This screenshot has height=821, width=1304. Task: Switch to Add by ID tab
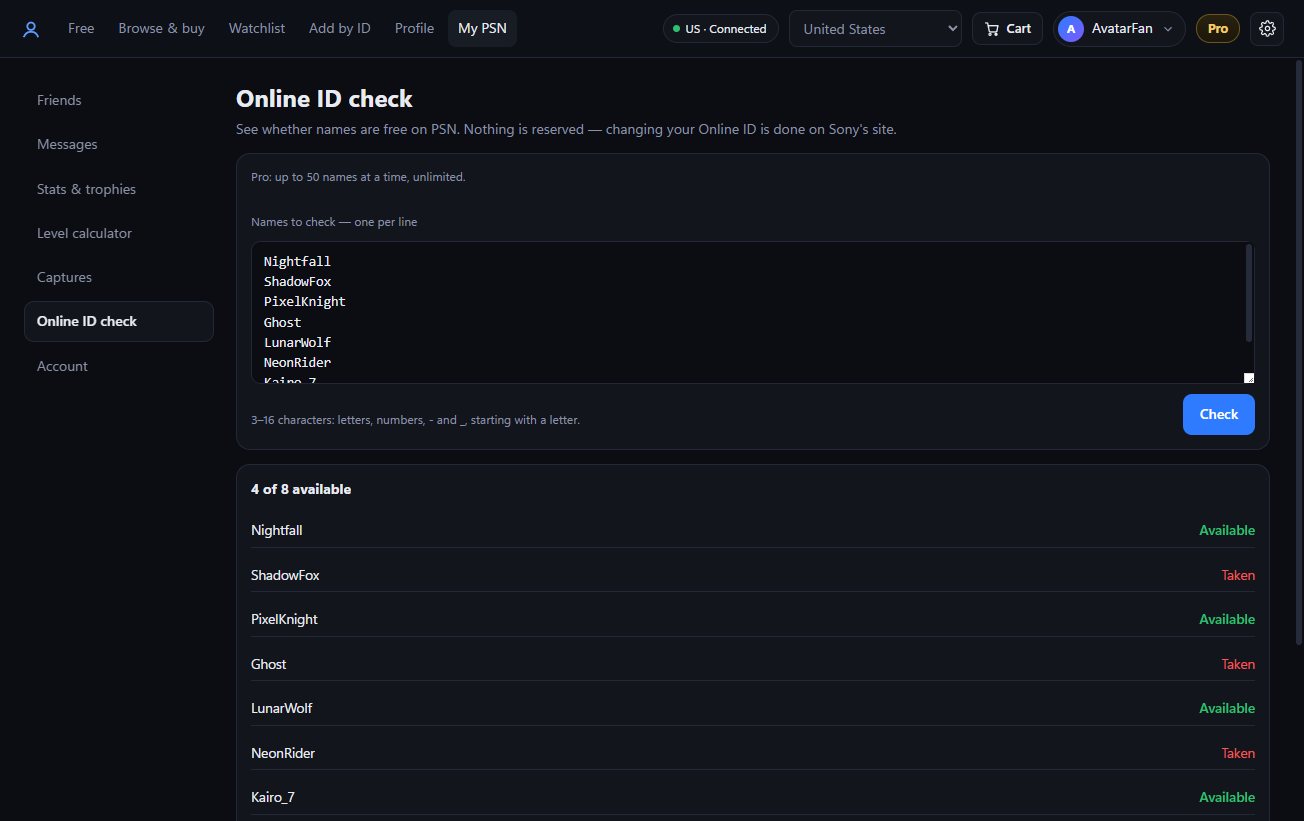tap(340, 29)
